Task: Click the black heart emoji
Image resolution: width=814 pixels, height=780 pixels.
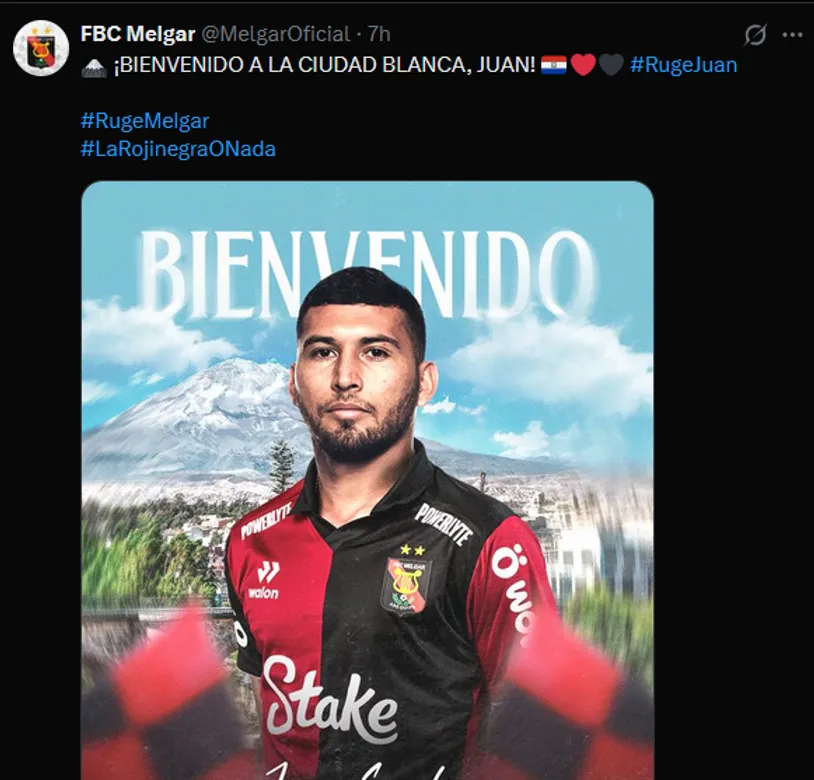Action: point(611,65)
